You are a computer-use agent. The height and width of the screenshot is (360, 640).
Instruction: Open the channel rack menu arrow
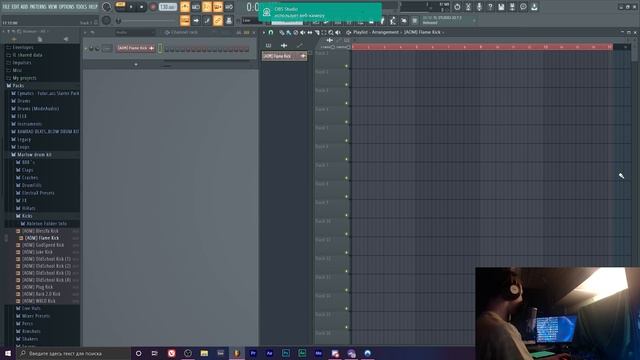(x=85, y=32)
